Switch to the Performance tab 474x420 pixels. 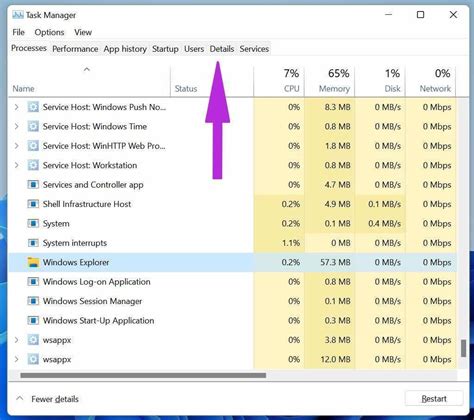pyautogui.click(x=75, y=49)
